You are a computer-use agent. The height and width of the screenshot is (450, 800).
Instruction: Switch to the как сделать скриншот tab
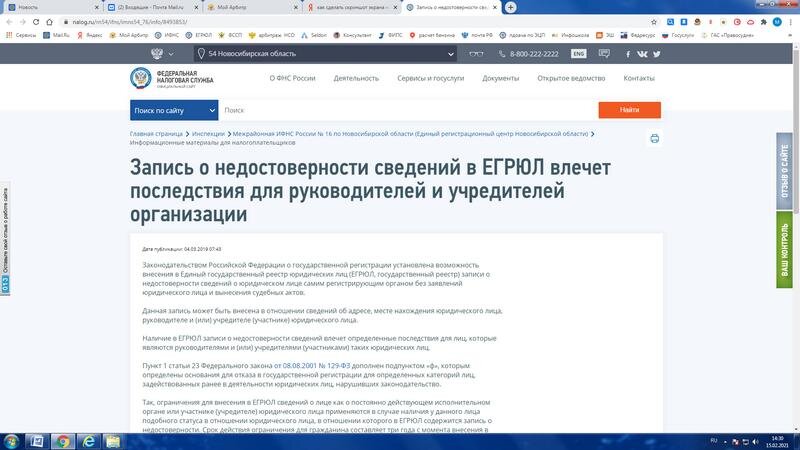tap(351, 7)
